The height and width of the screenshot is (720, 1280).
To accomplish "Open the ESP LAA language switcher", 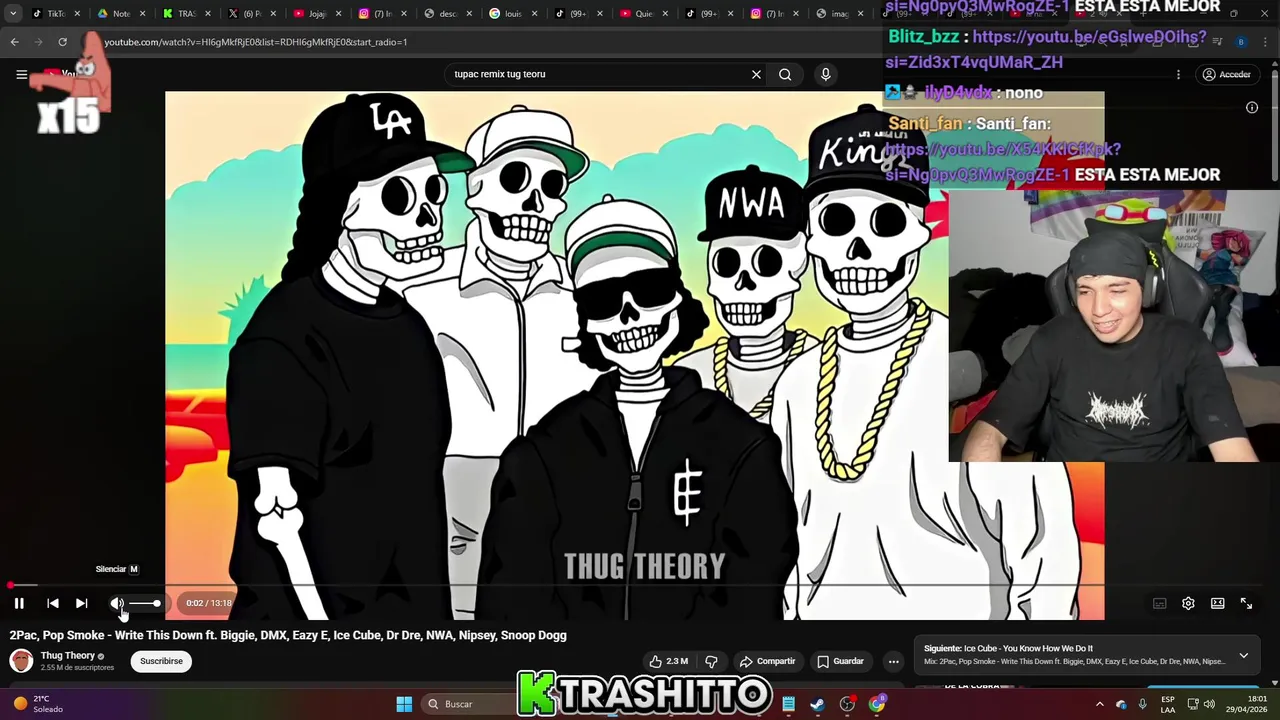I will 1168,704.
